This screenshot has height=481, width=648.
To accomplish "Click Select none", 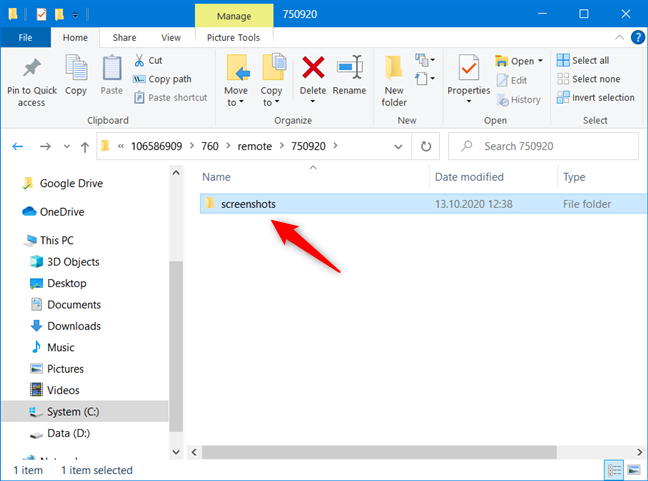I will 588,79.
